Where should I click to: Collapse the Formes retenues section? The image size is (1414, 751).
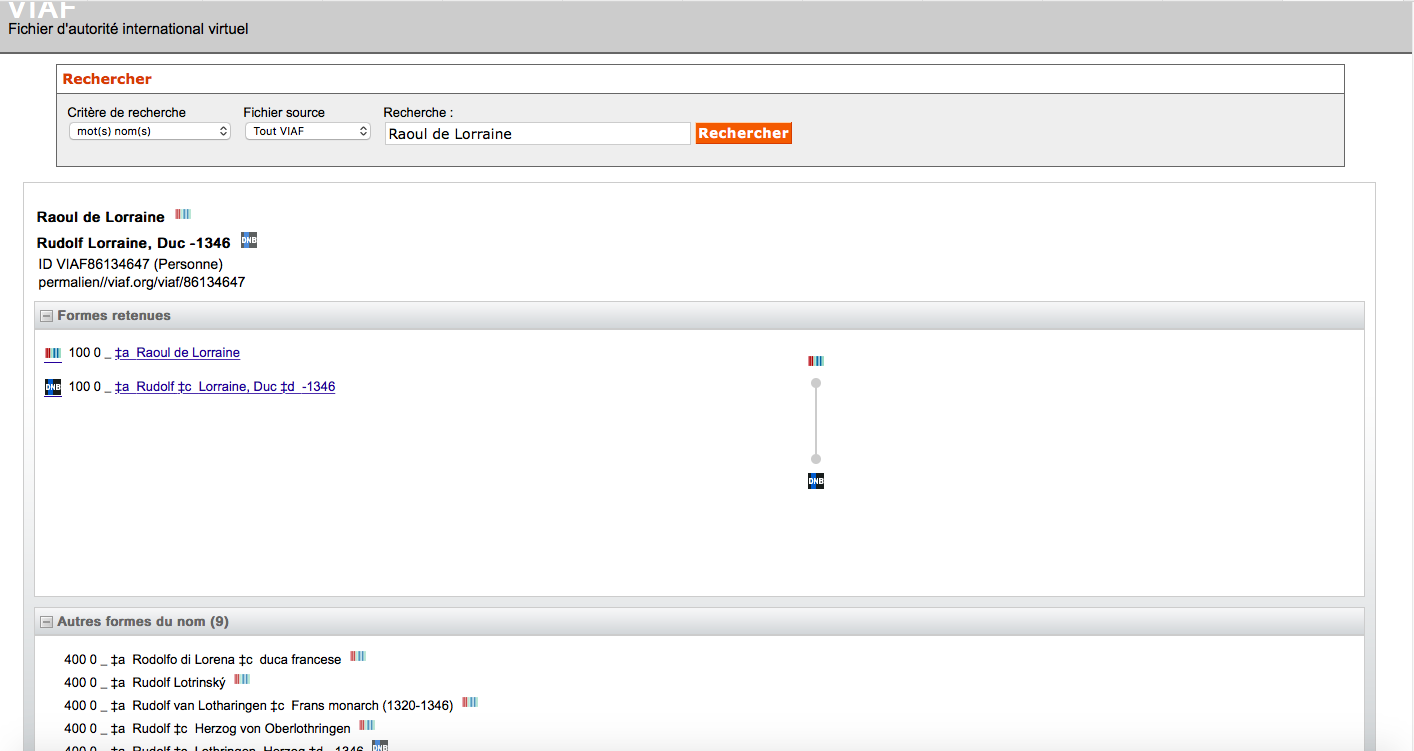click(46, 316)
